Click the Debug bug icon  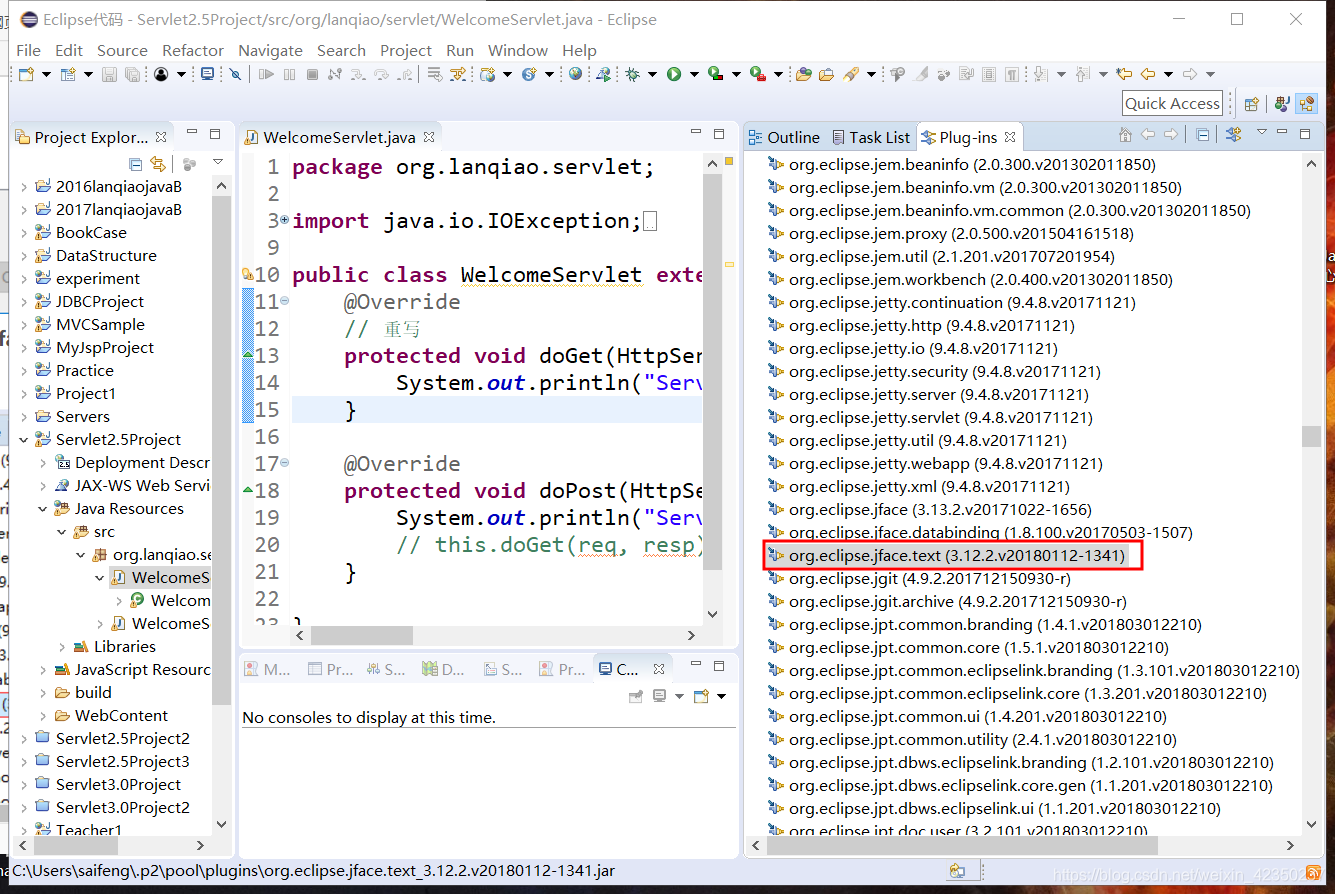tap(632, 74)
